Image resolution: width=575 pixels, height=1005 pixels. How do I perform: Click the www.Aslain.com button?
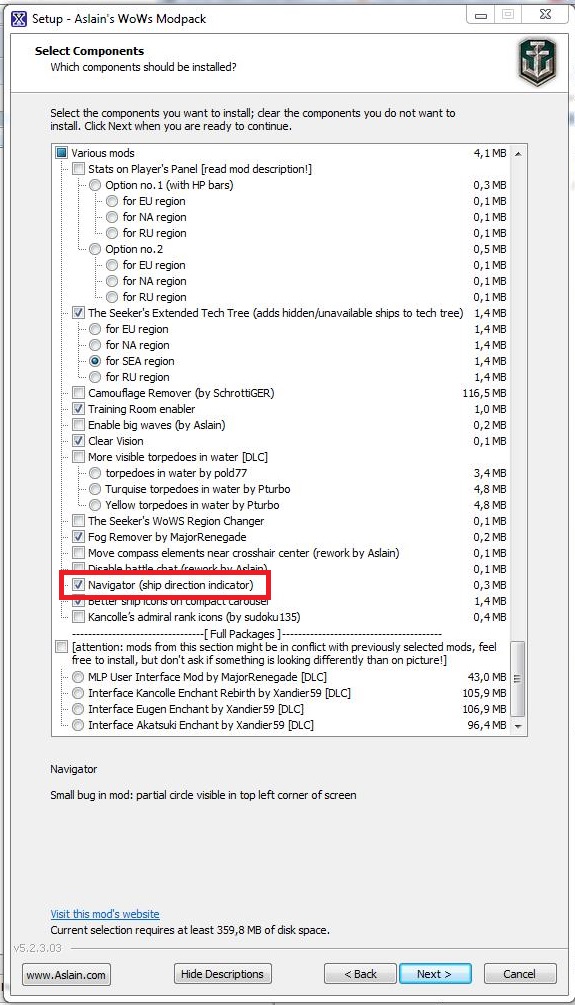(x=66, y=974)
